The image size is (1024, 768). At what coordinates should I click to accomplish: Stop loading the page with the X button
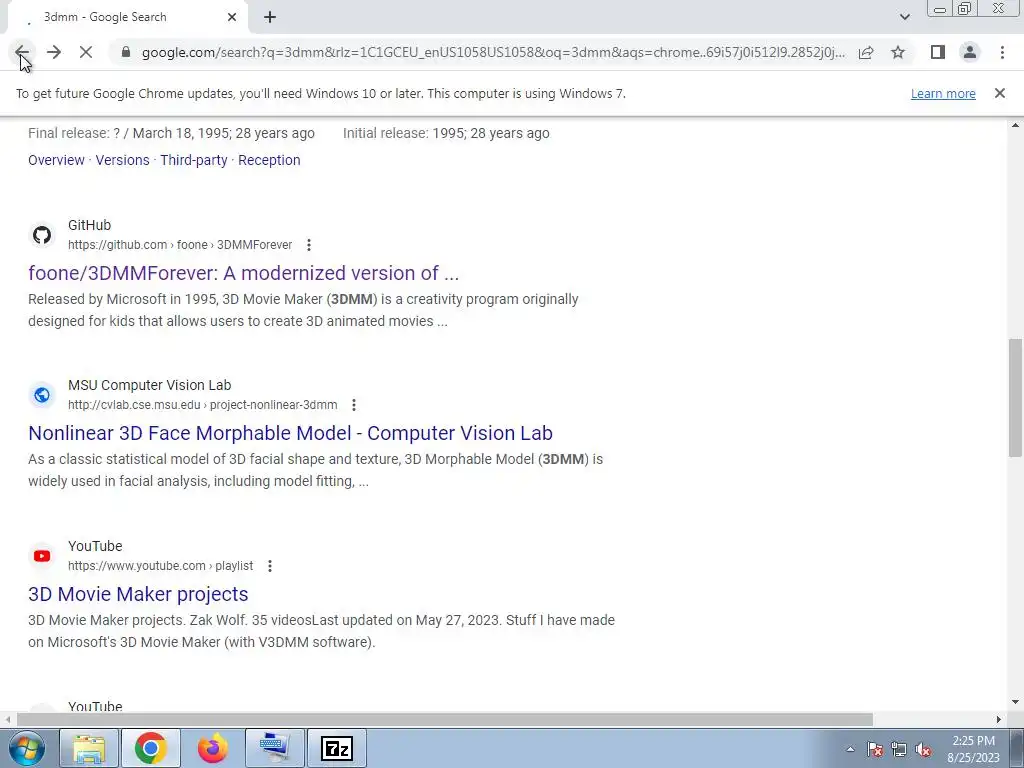pos(86,52)
